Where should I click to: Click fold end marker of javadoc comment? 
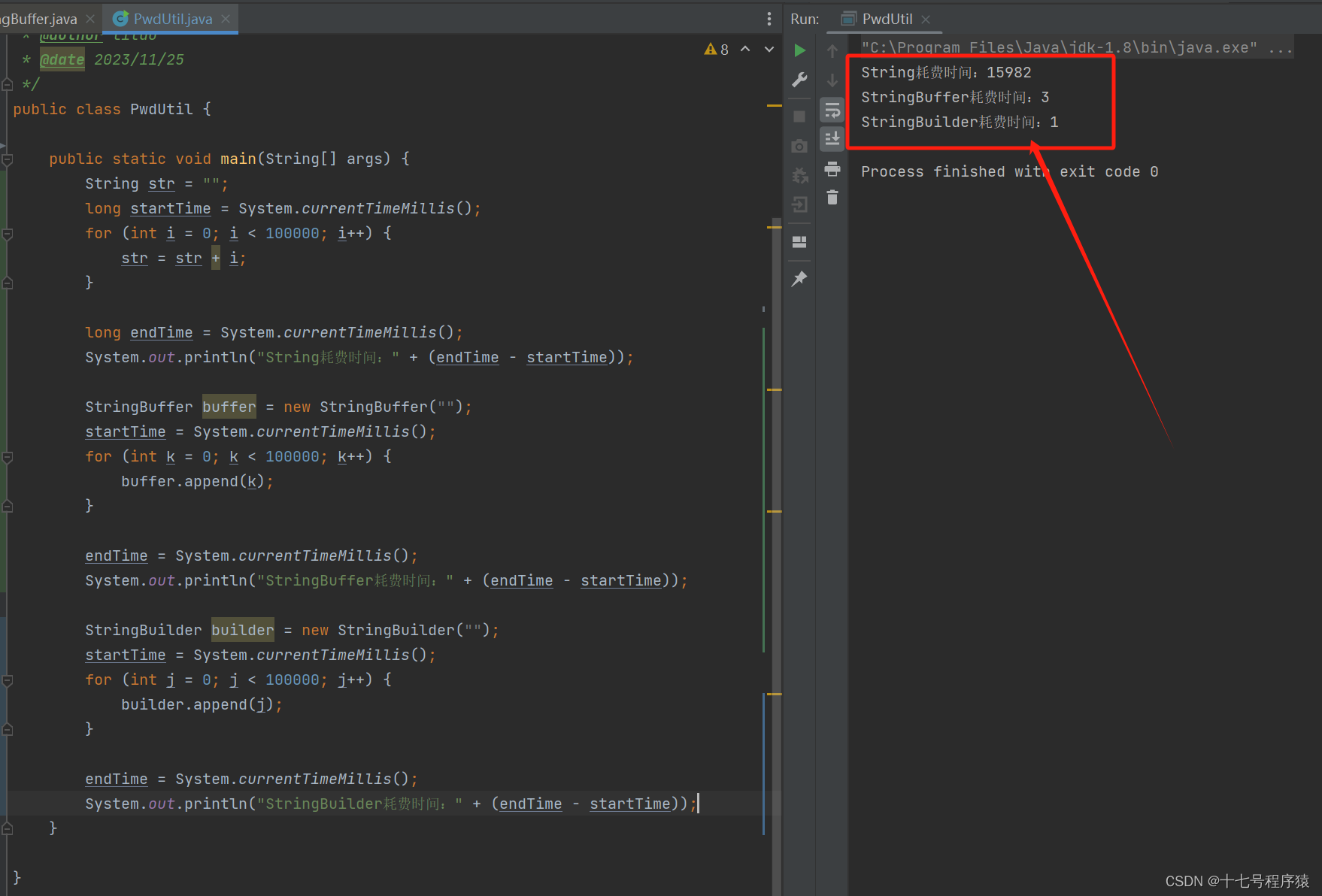pos(8,84)
